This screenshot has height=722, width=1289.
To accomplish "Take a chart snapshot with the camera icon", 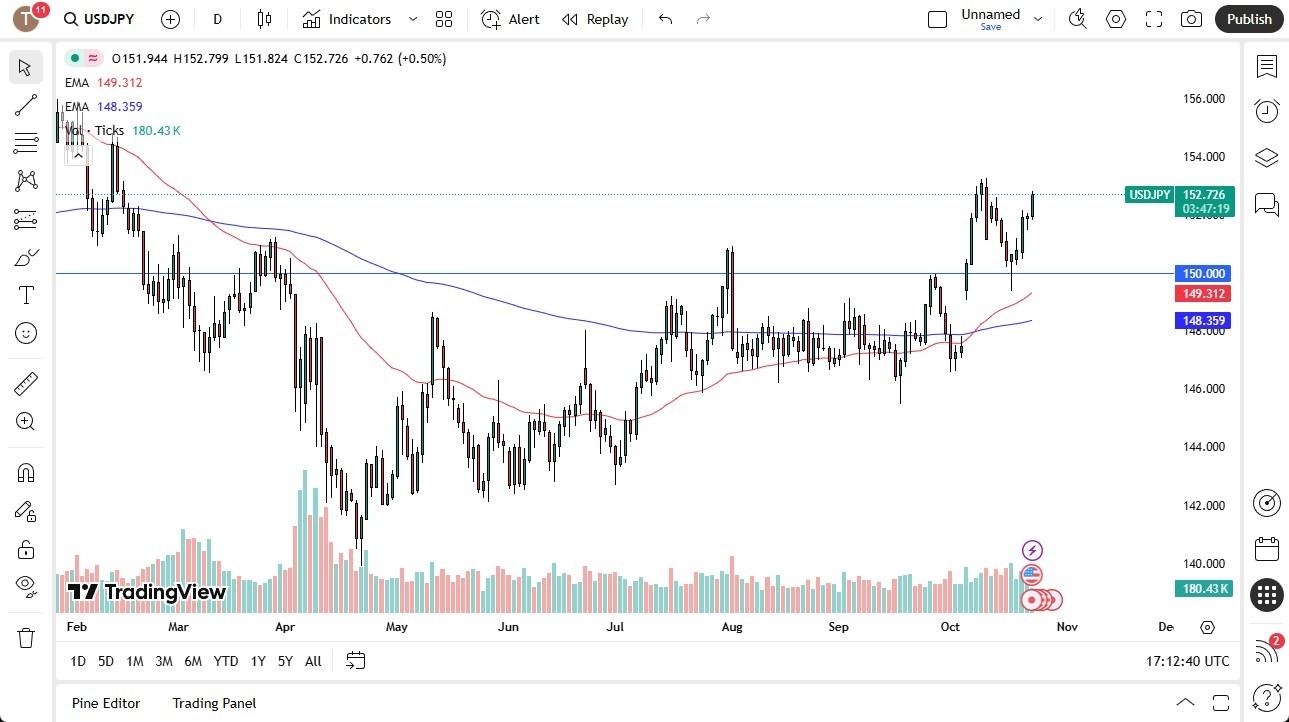I will [1190, 18].
